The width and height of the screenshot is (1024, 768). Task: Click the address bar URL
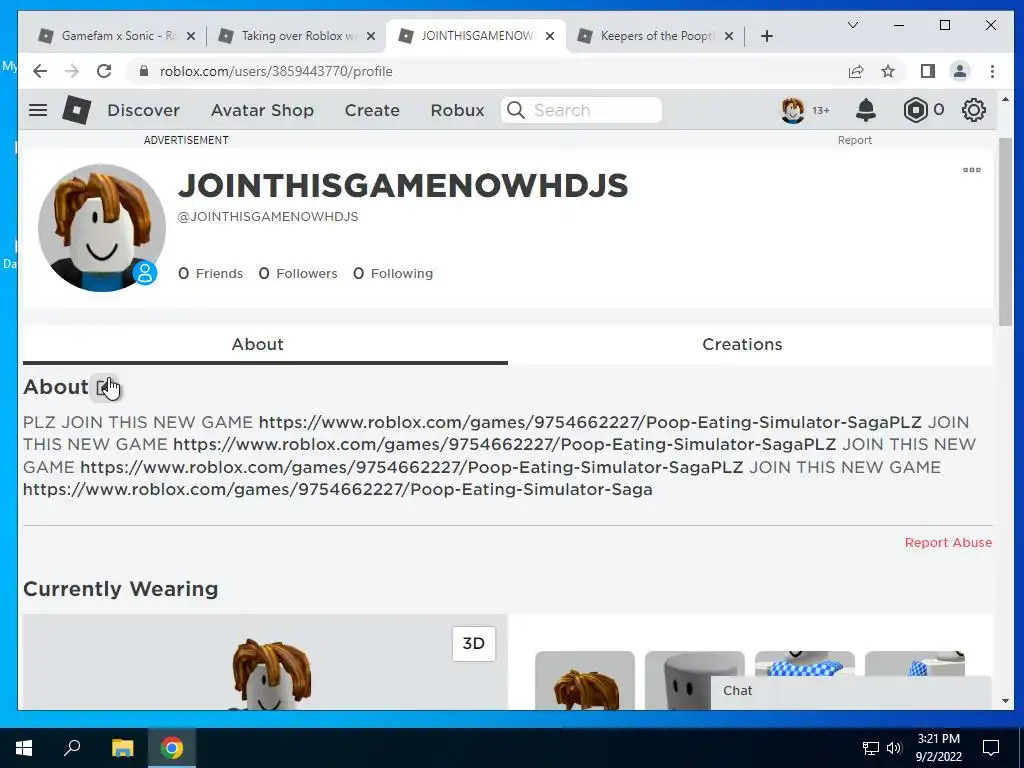[x=276, y=71]
